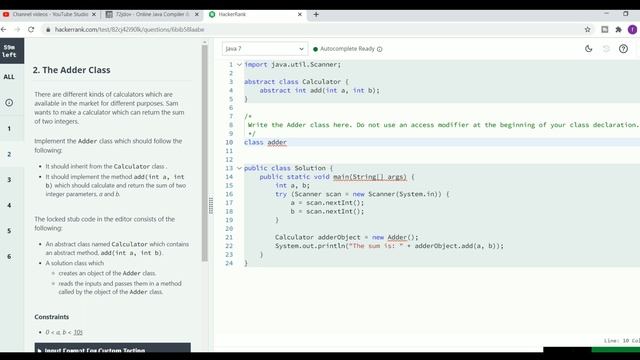Click the panel divider resize handle

pos(211,205)
